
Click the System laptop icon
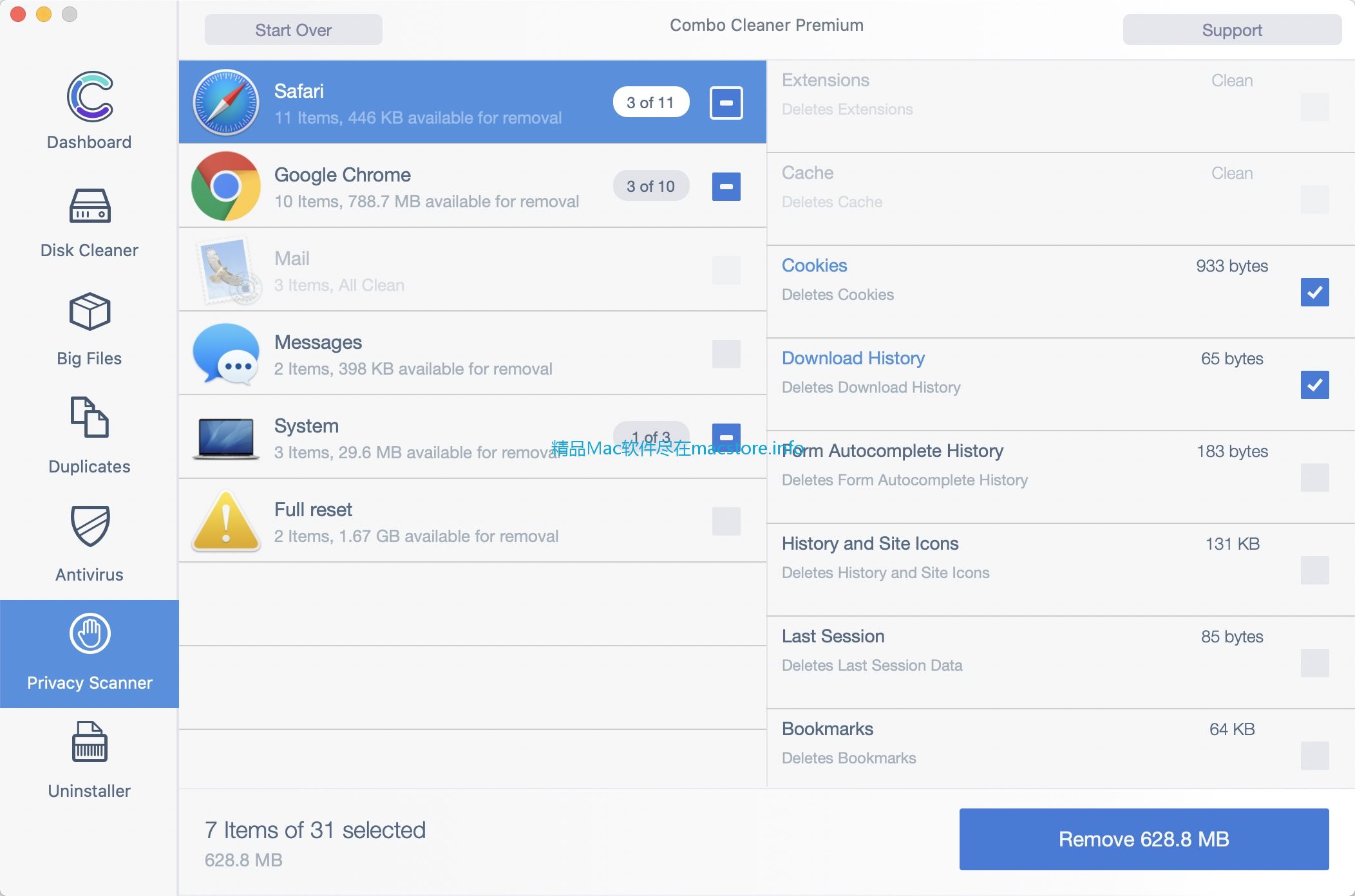coord(226,439)
